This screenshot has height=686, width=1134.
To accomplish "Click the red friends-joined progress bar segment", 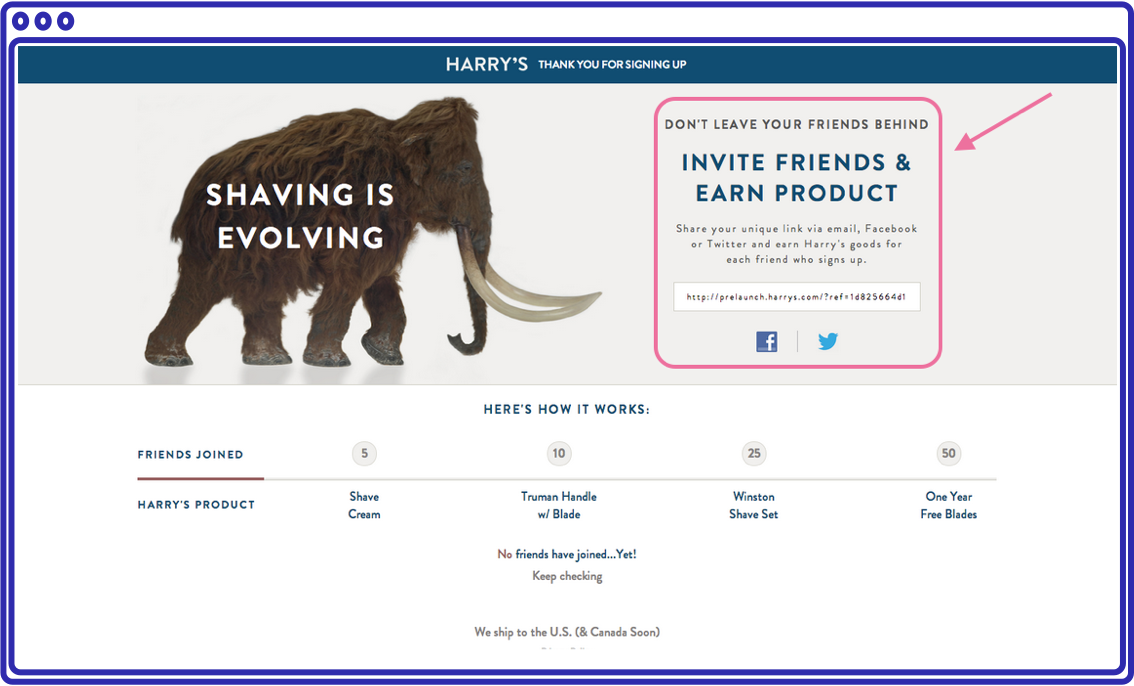I will [x=200, y=479].
